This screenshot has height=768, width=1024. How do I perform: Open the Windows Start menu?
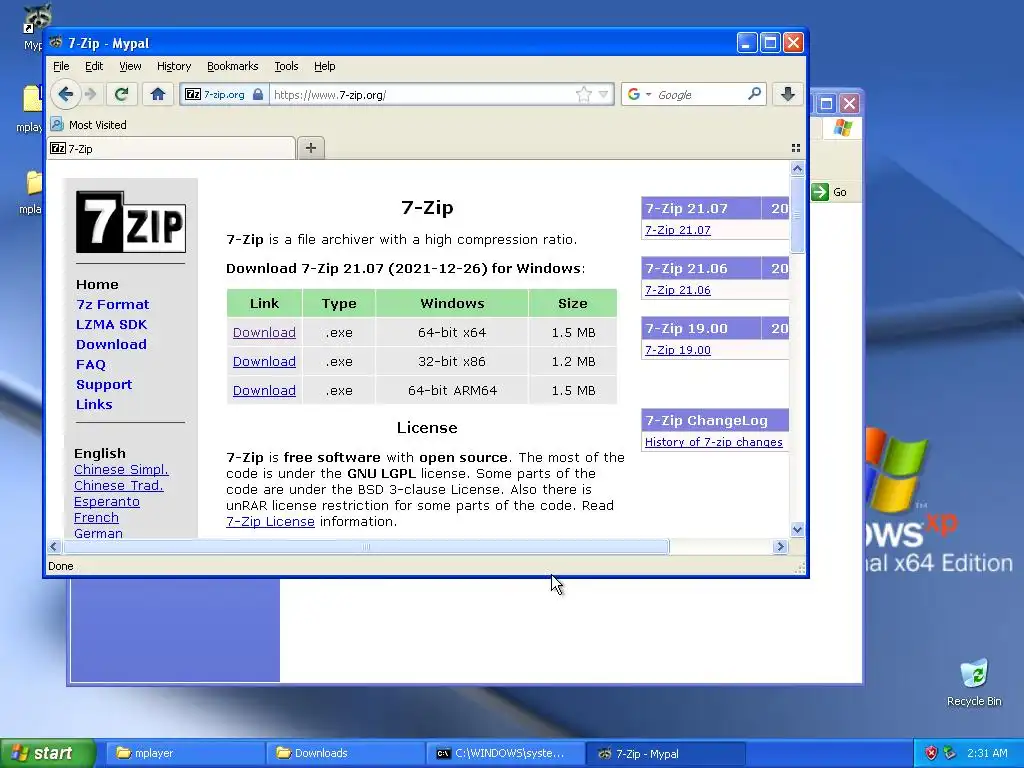pos(48,753)
